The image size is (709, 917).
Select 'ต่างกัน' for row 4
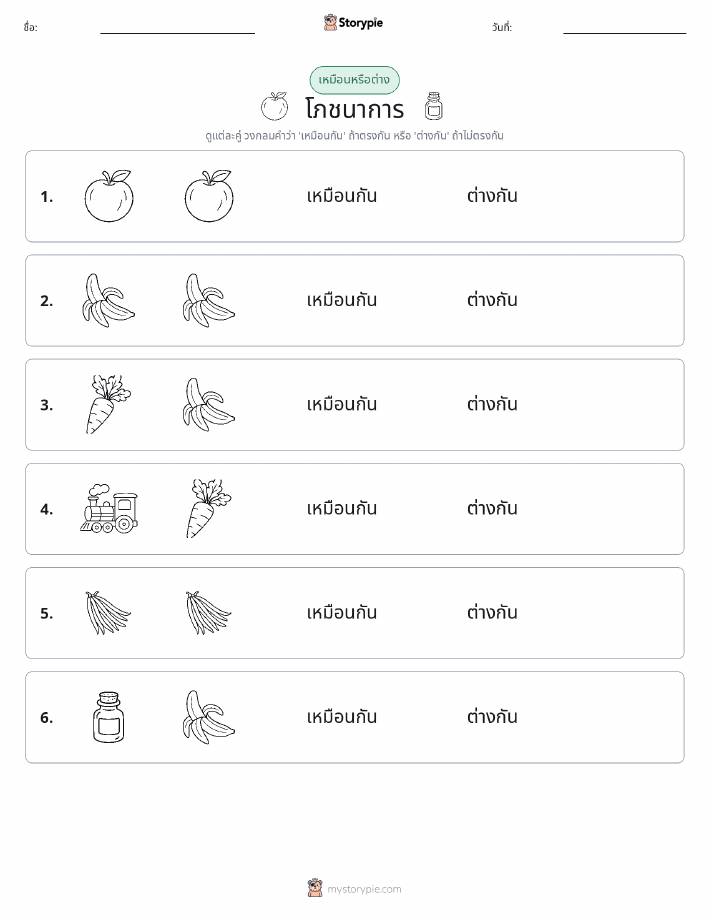coord(492,508)
